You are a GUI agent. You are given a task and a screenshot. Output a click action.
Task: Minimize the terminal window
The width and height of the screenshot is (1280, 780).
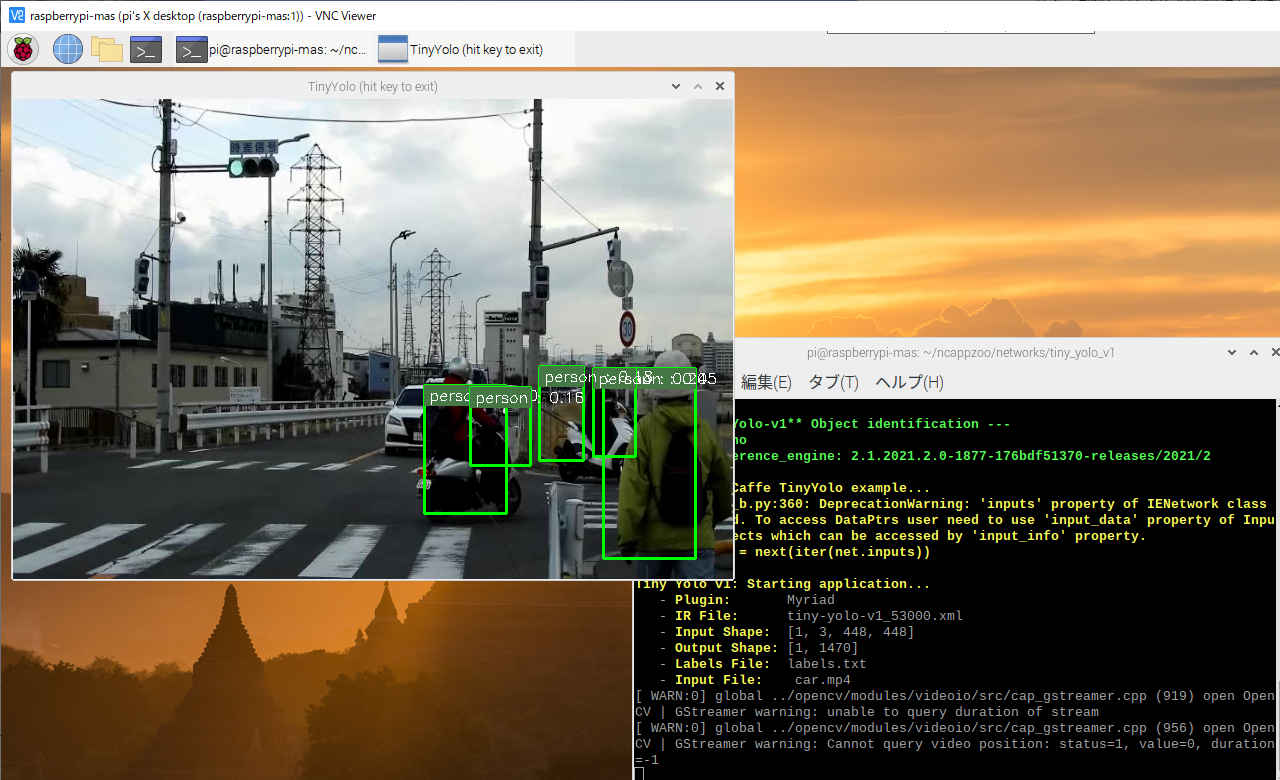coord(1233,353)
